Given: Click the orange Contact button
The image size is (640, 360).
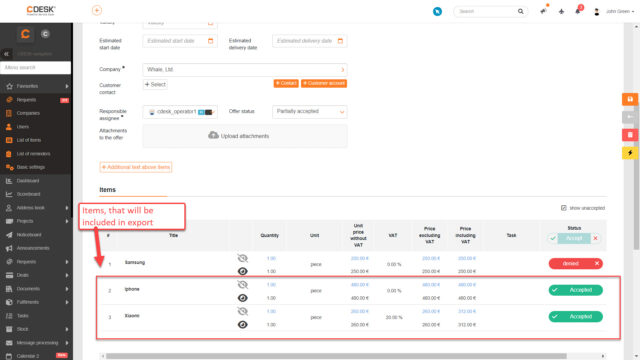Looking at the screenshot, I should coord(286,83).
